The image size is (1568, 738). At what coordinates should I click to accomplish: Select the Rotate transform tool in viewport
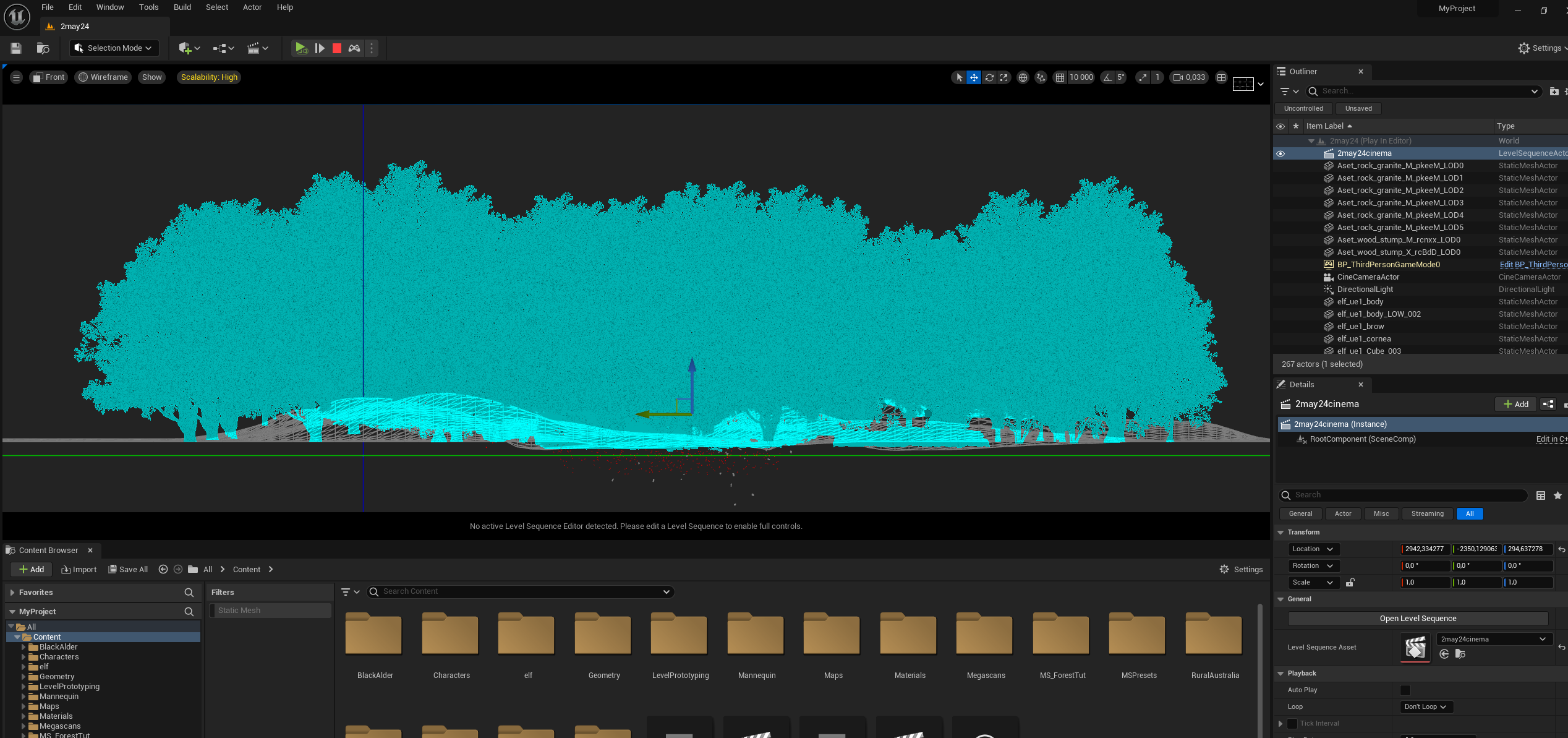coord(989,77)
